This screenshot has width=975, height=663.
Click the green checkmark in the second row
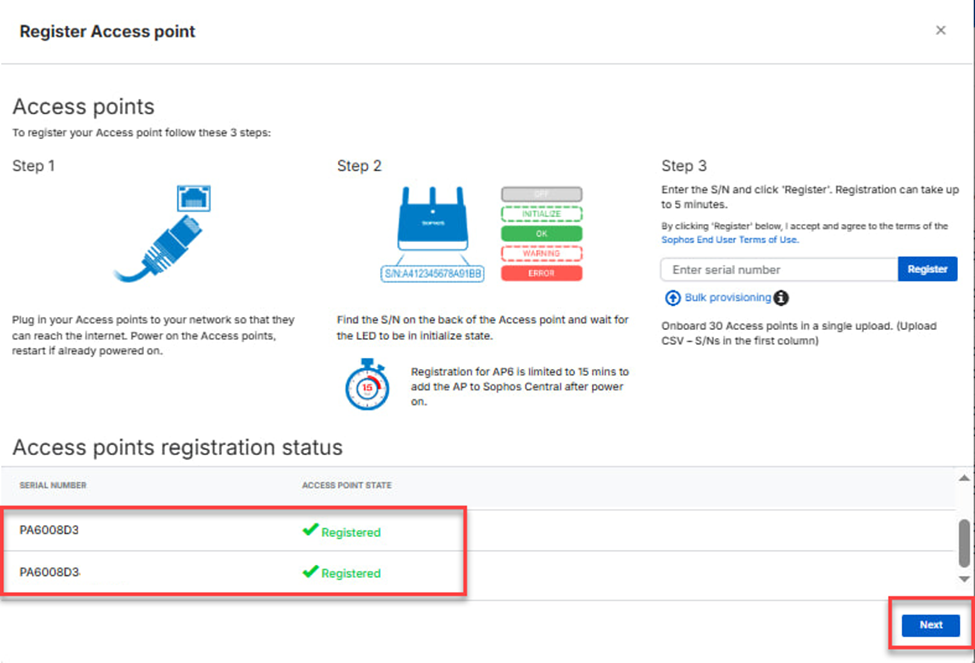click(x=310, y=572)
